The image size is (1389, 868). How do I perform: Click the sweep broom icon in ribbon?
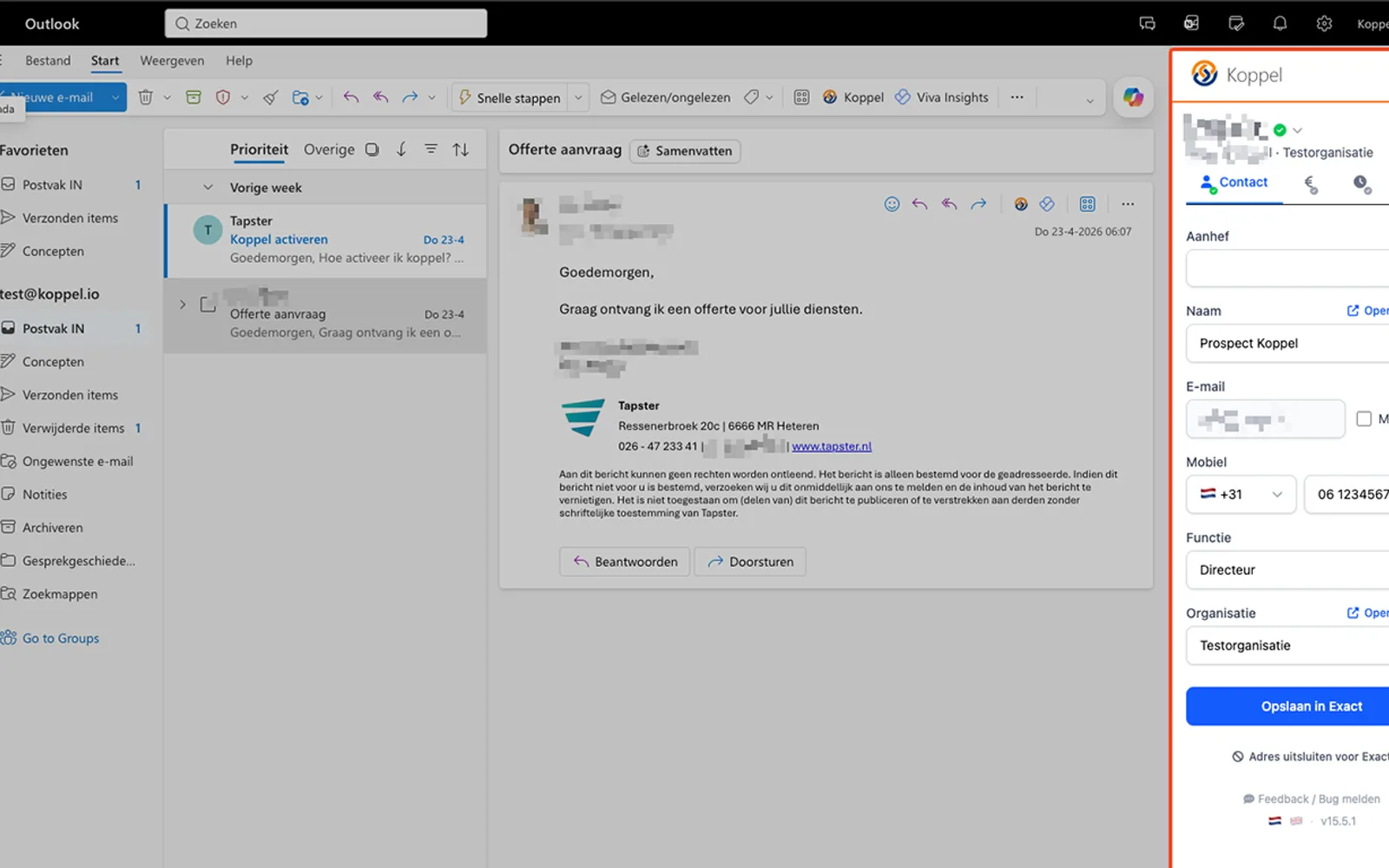click(271, 97)
